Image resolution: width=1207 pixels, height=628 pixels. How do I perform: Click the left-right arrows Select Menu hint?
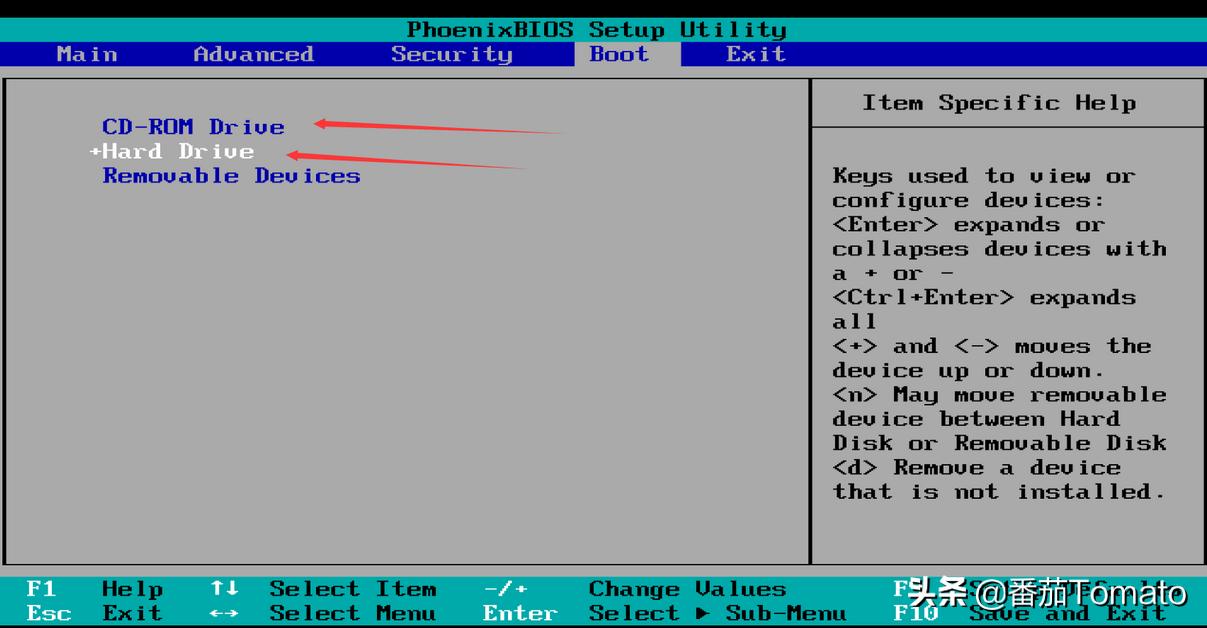(x=323, y=613)
